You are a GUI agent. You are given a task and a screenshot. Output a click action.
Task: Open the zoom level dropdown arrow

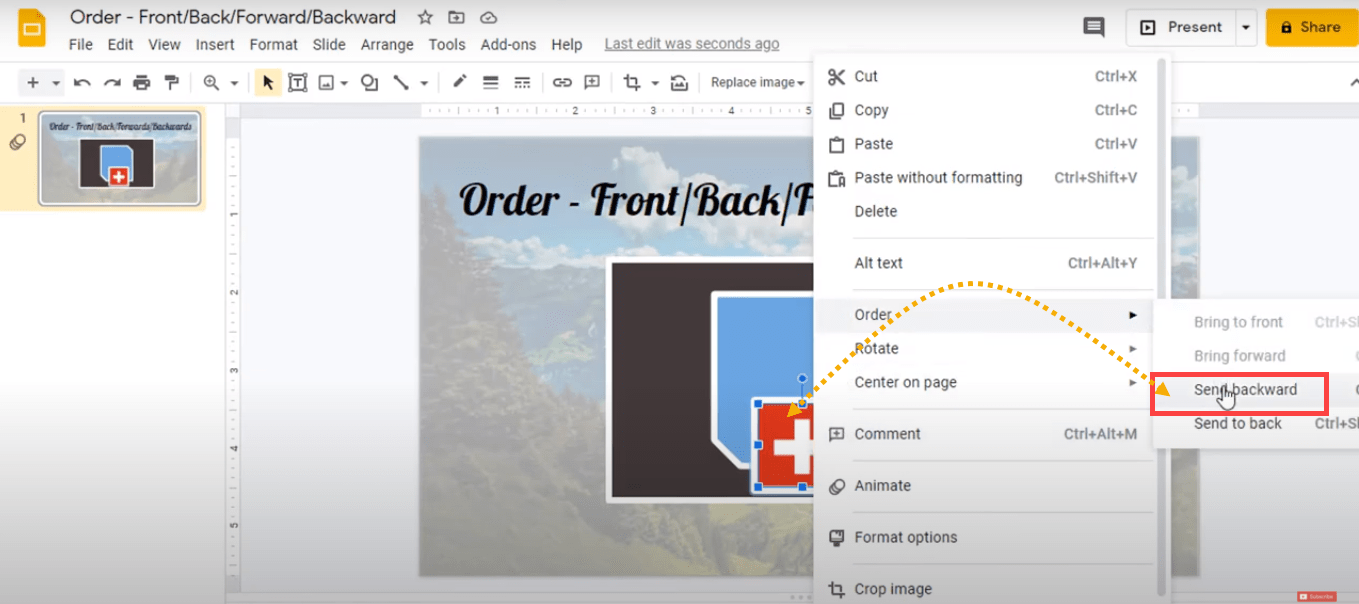coord(234,83)
